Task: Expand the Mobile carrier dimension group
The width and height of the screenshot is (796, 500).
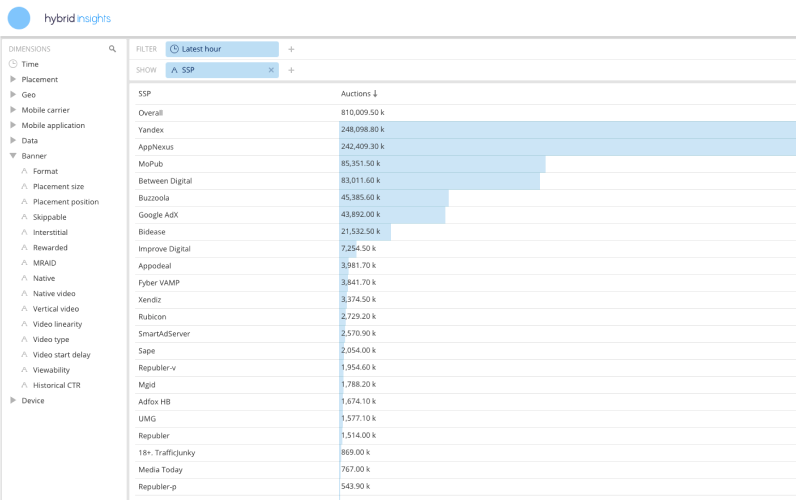Action: [x=13, y=110]
